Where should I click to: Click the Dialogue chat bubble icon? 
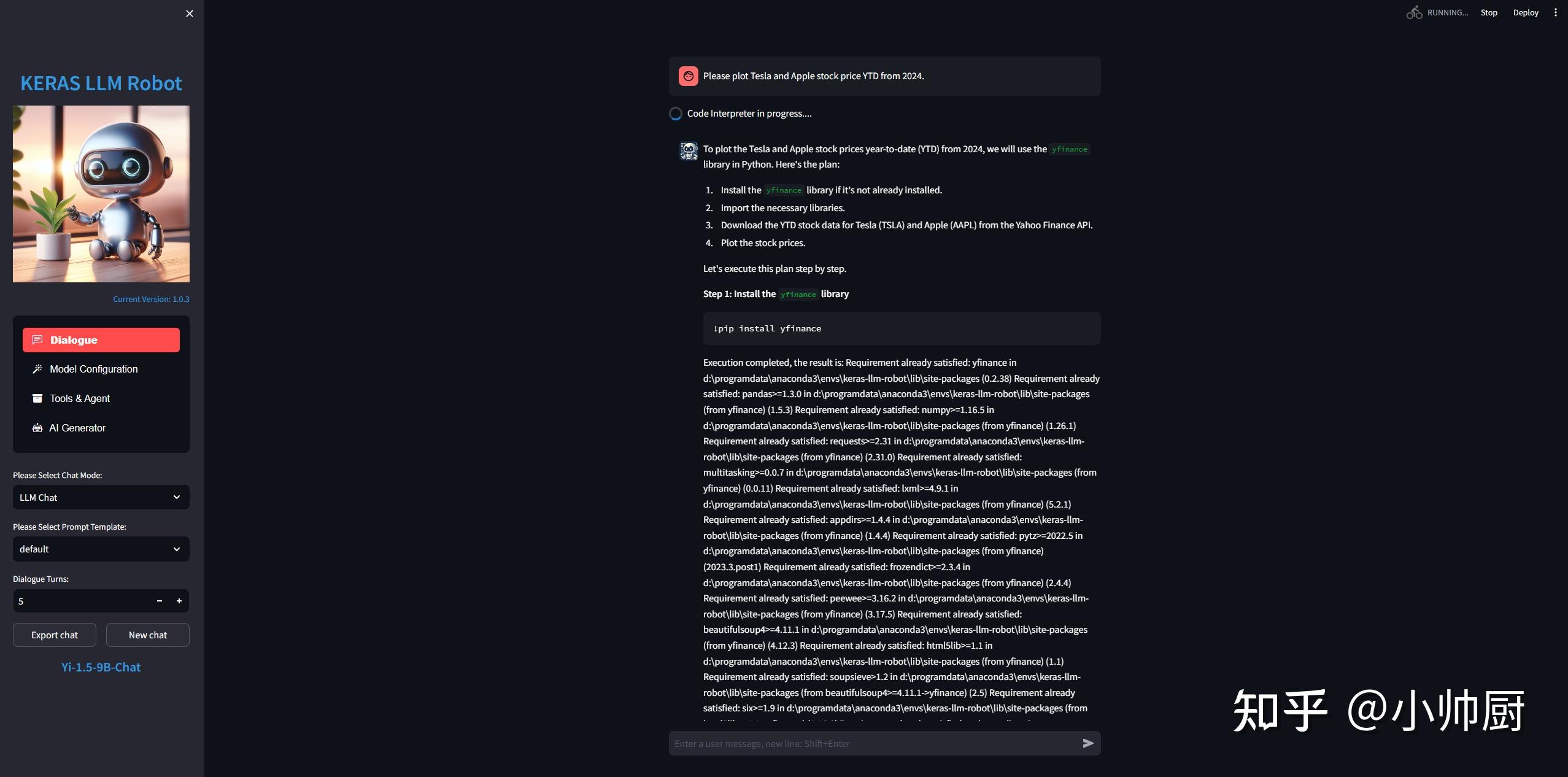[x=37, y=340]
